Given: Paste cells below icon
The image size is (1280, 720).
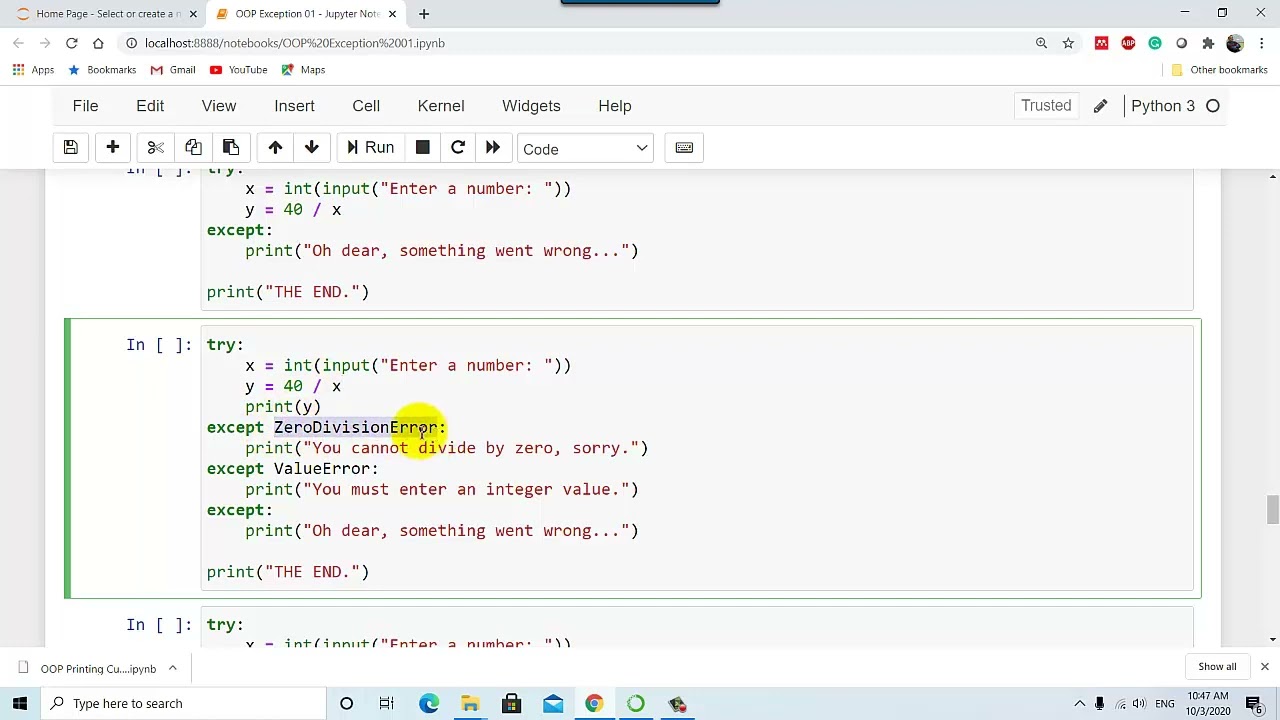Looking at the screenshot, I should click(230, 148).
